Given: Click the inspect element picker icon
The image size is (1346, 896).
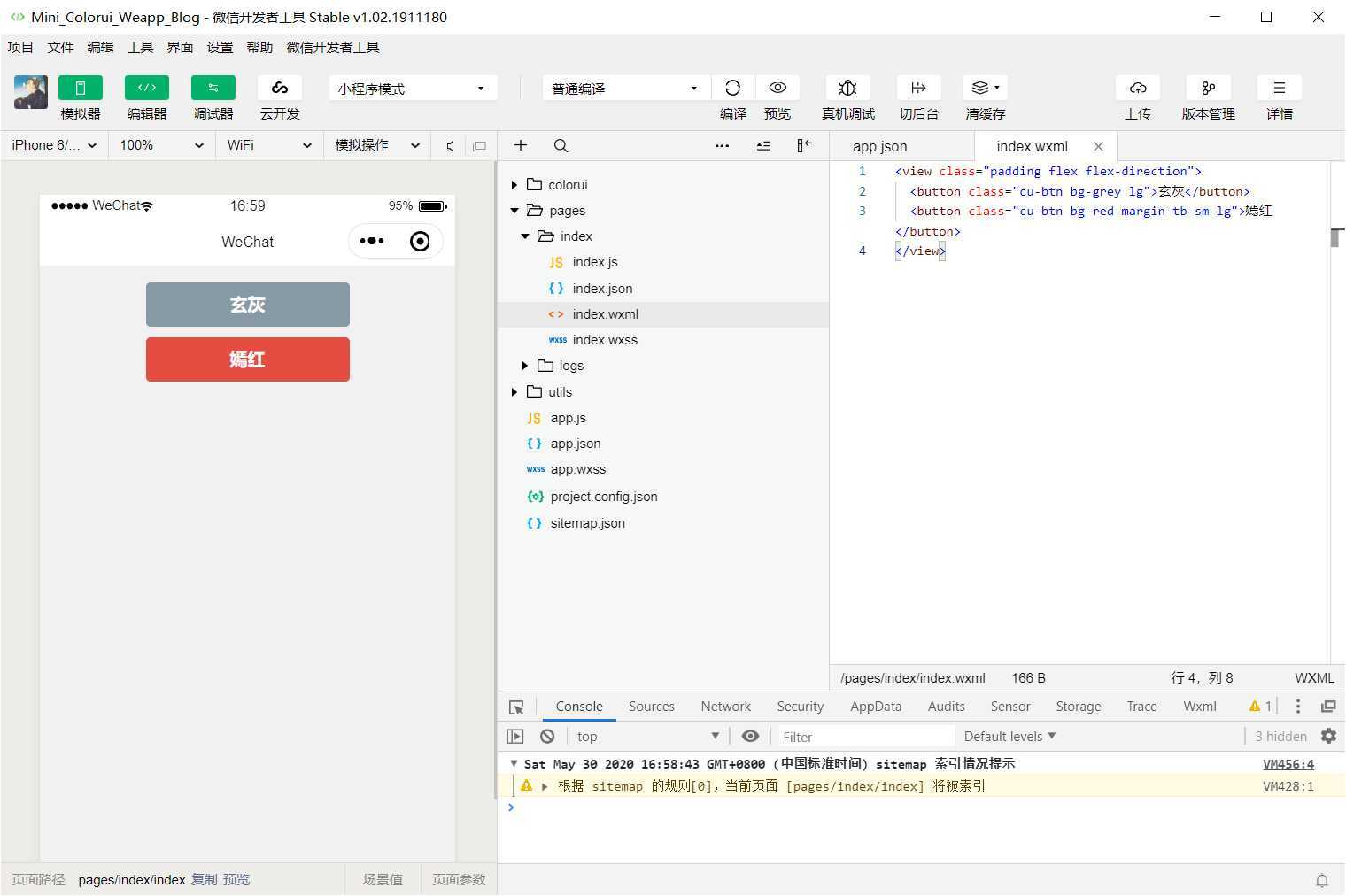Looking at the screenshot, I should pos(516,707).
